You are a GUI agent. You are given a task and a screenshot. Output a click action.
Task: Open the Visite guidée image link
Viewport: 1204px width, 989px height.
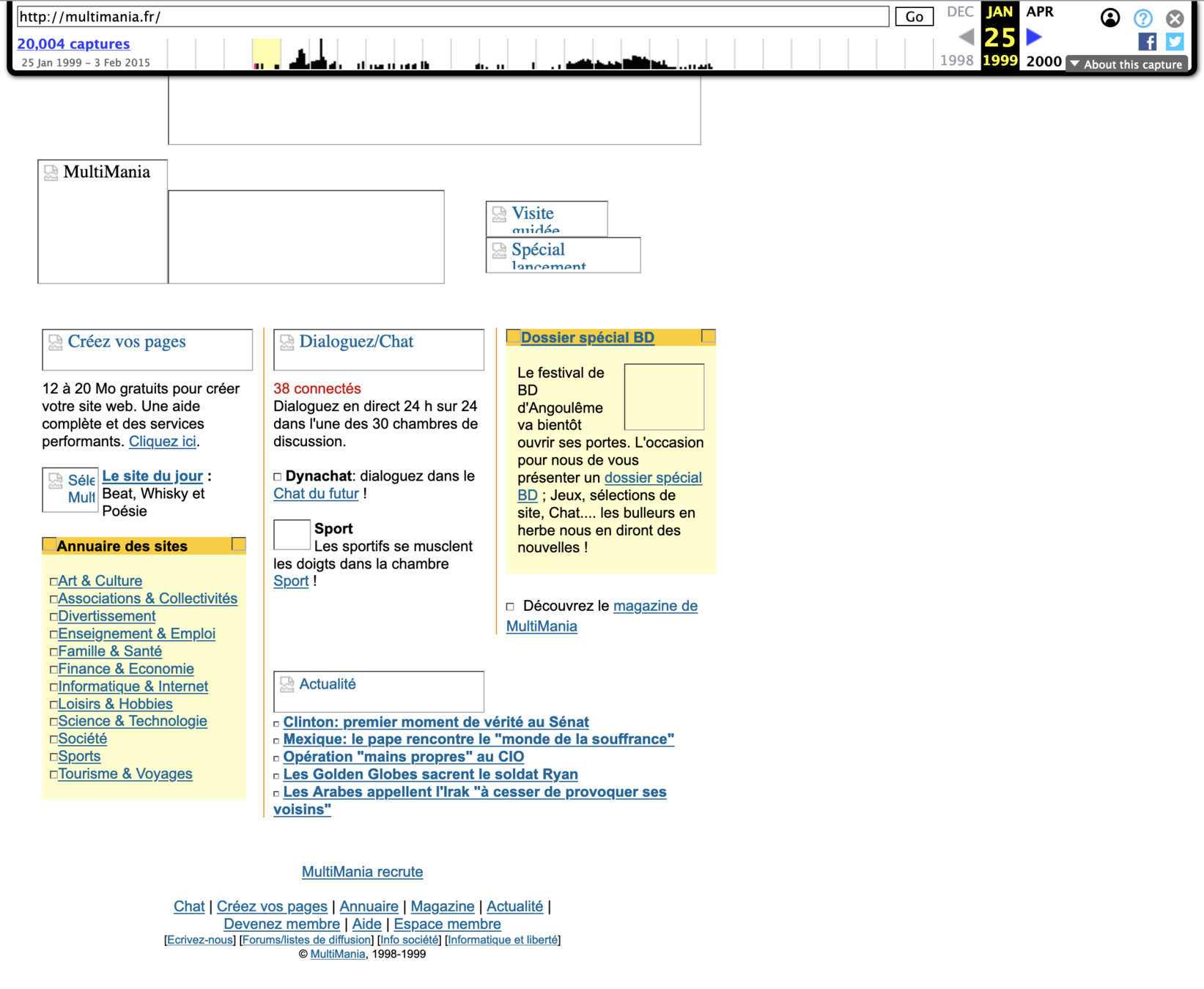[x=547, y=219]
